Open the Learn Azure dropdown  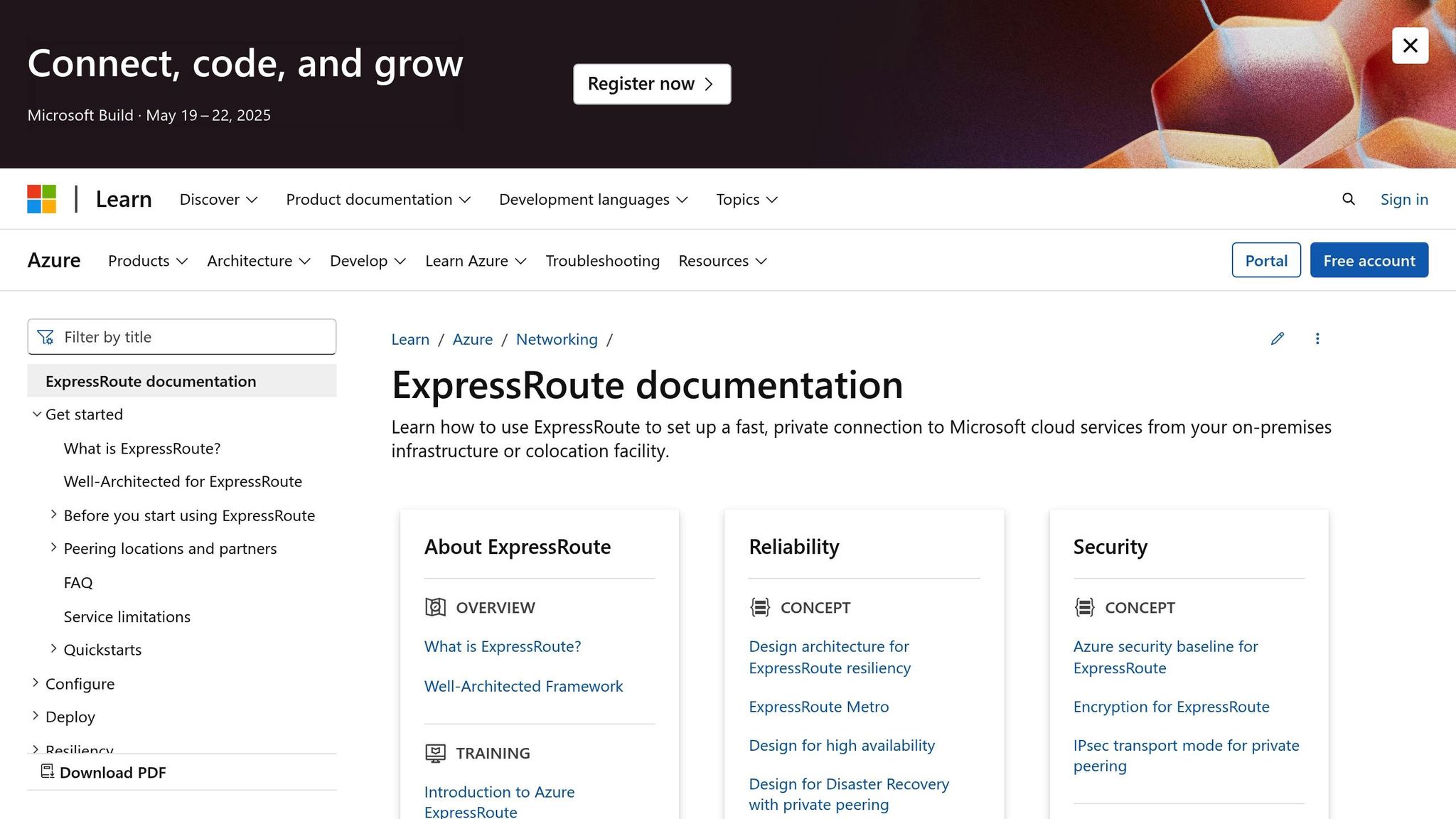pyautogui.click(x=476, y=261)
